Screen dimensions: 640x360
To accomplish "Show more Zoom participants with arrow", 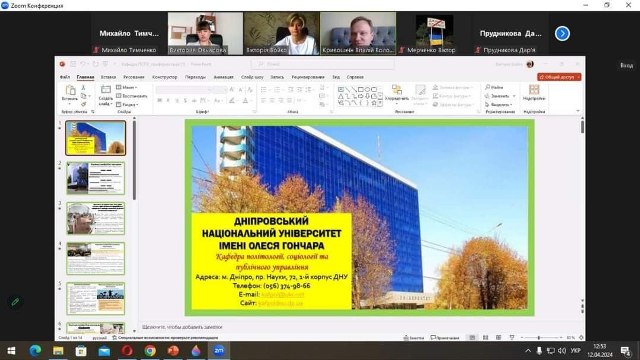I will coord(562,33).
